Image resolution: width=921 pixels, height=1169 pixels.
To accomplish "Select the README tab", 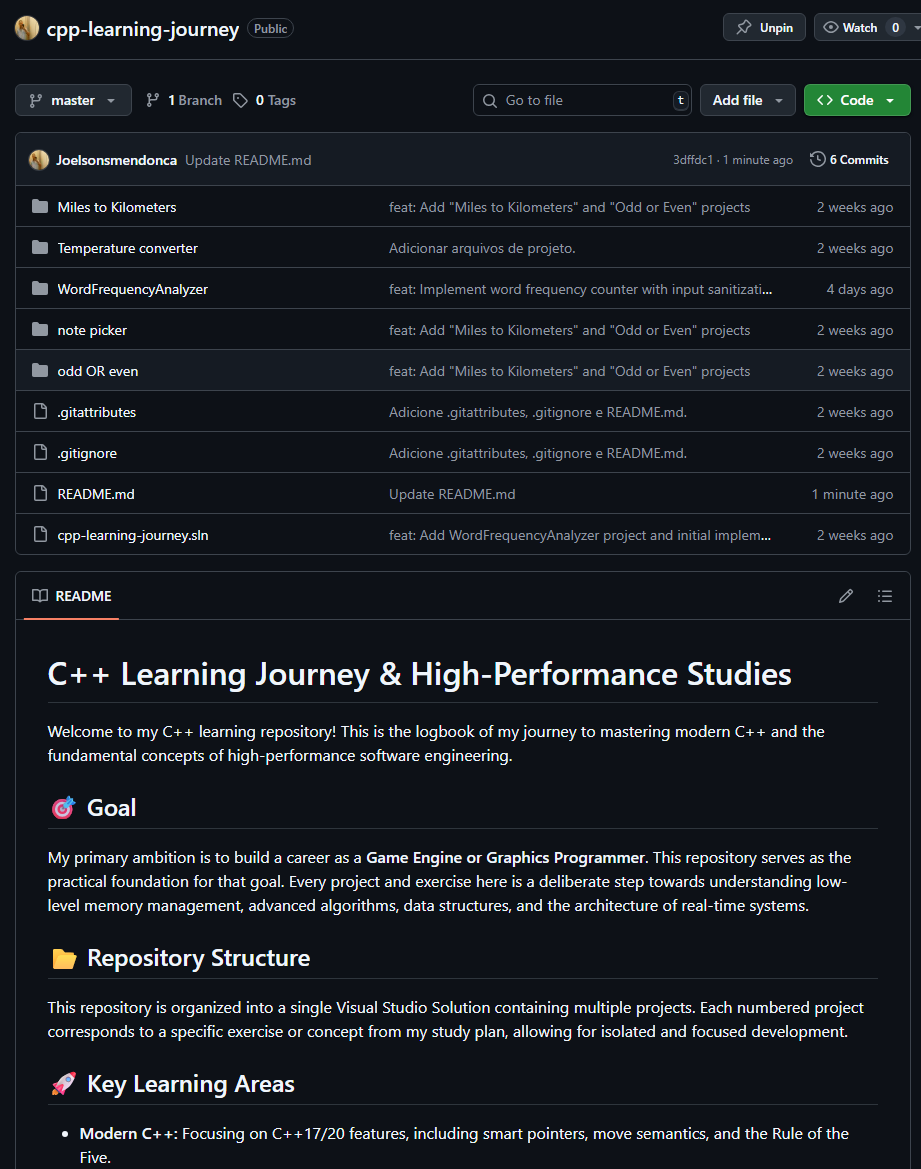I will 72,596.
